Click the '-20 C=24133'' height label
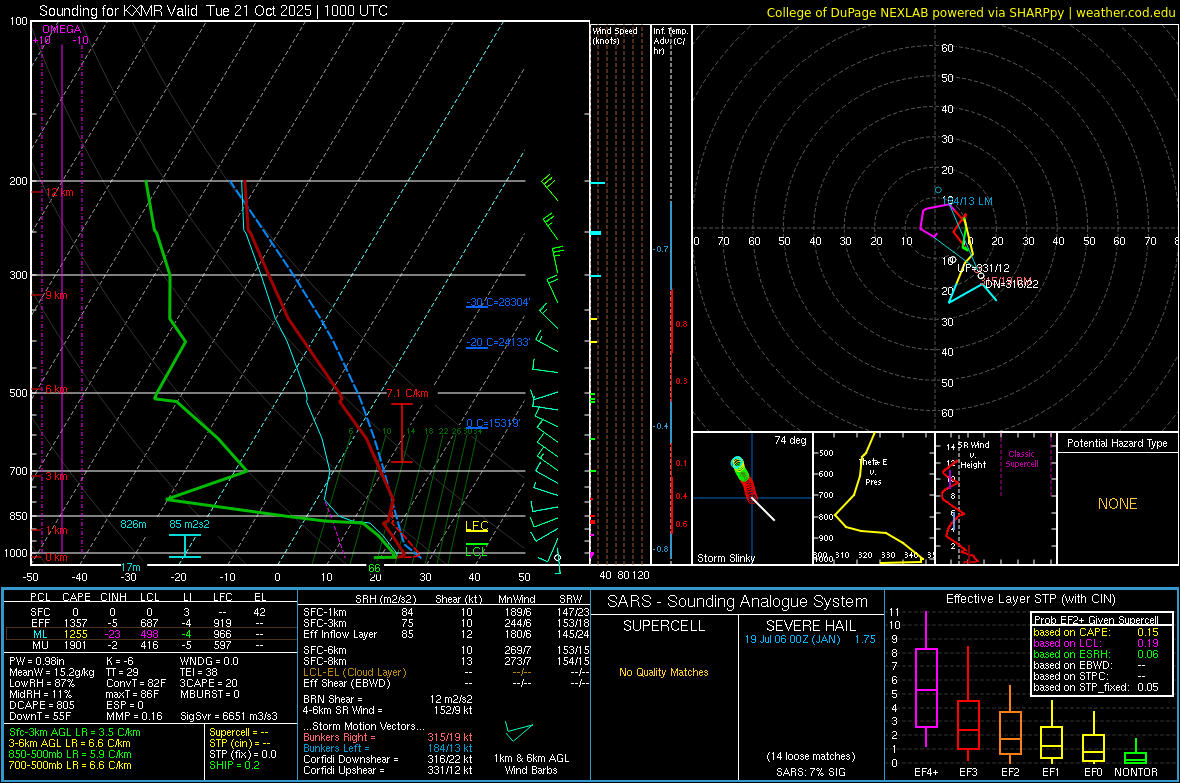Image resolution: width=1180 pixels, height=783 pixels. click(498, 342)
